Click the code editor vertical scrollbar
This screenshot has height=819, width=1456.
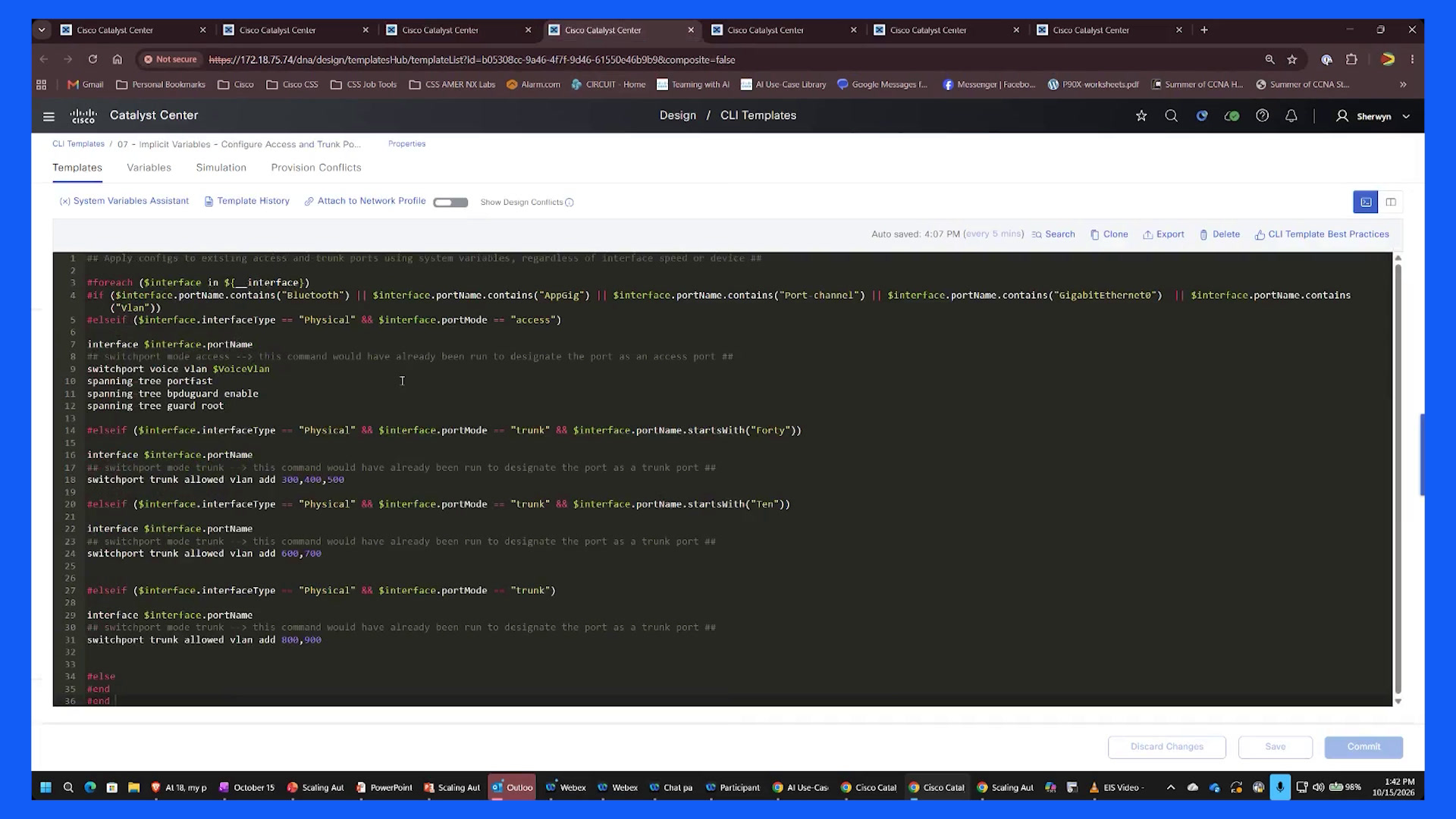[x=1398, y=478]
